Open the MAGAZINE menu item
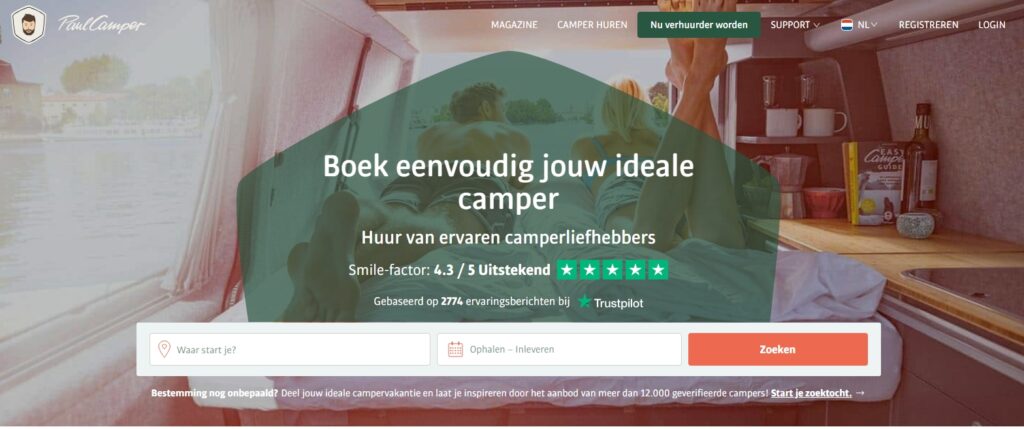Screen dimensions: 1024x429 [x=515, y=25]
